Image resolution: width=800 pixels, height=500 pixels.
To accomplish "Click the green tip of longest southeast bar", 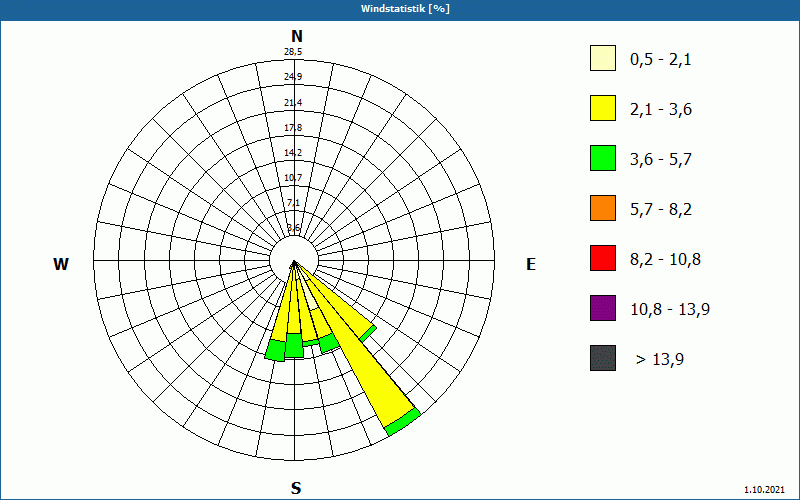I will (403, 422).
